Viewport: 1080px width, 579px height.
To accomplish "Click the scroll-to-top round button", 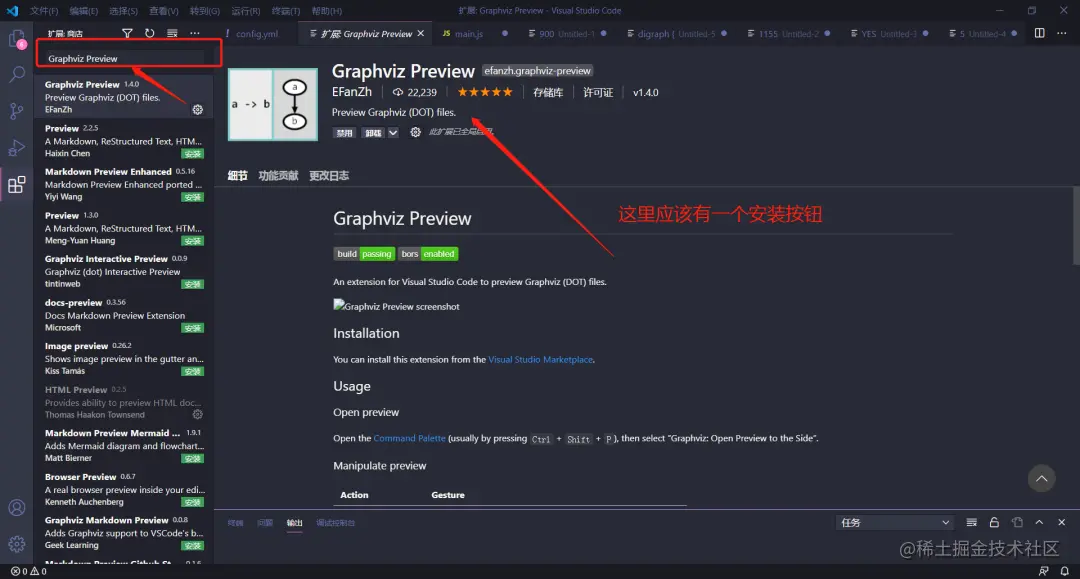I will (x=1041, y=478).
